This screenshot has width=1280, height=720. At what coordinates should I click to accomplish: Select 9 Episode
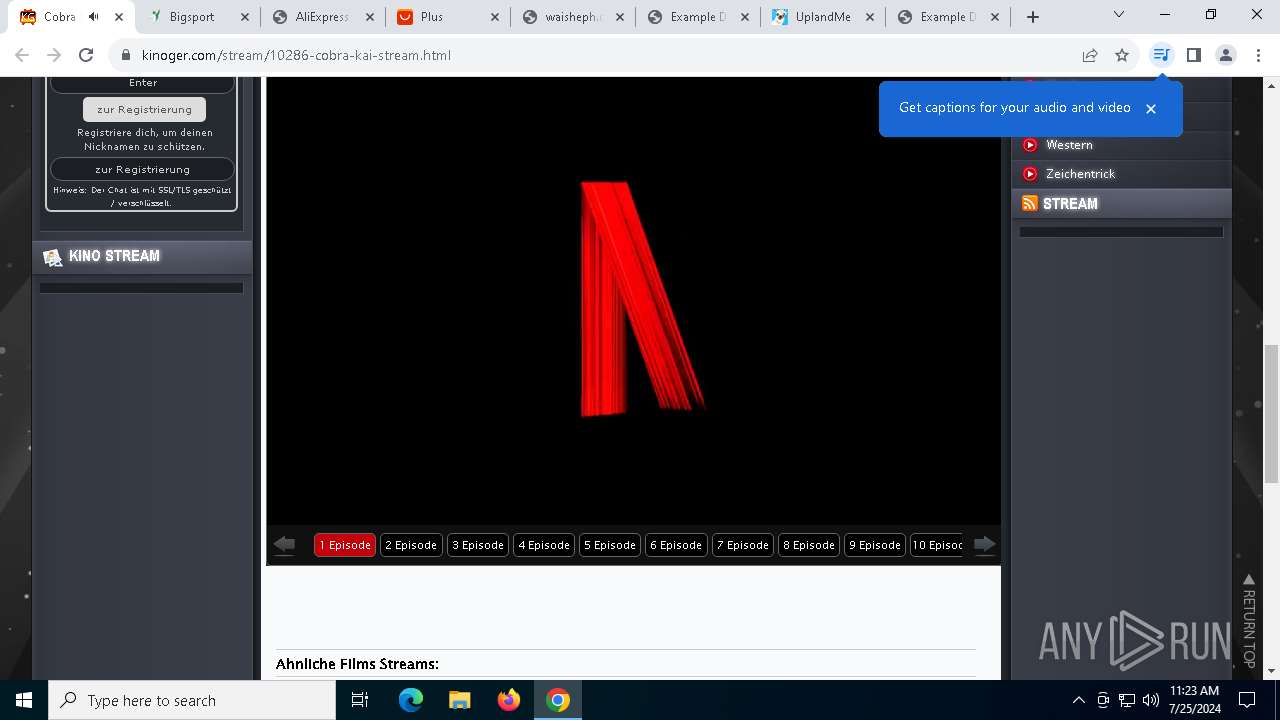pyautogui.click(x=875, y=545)
